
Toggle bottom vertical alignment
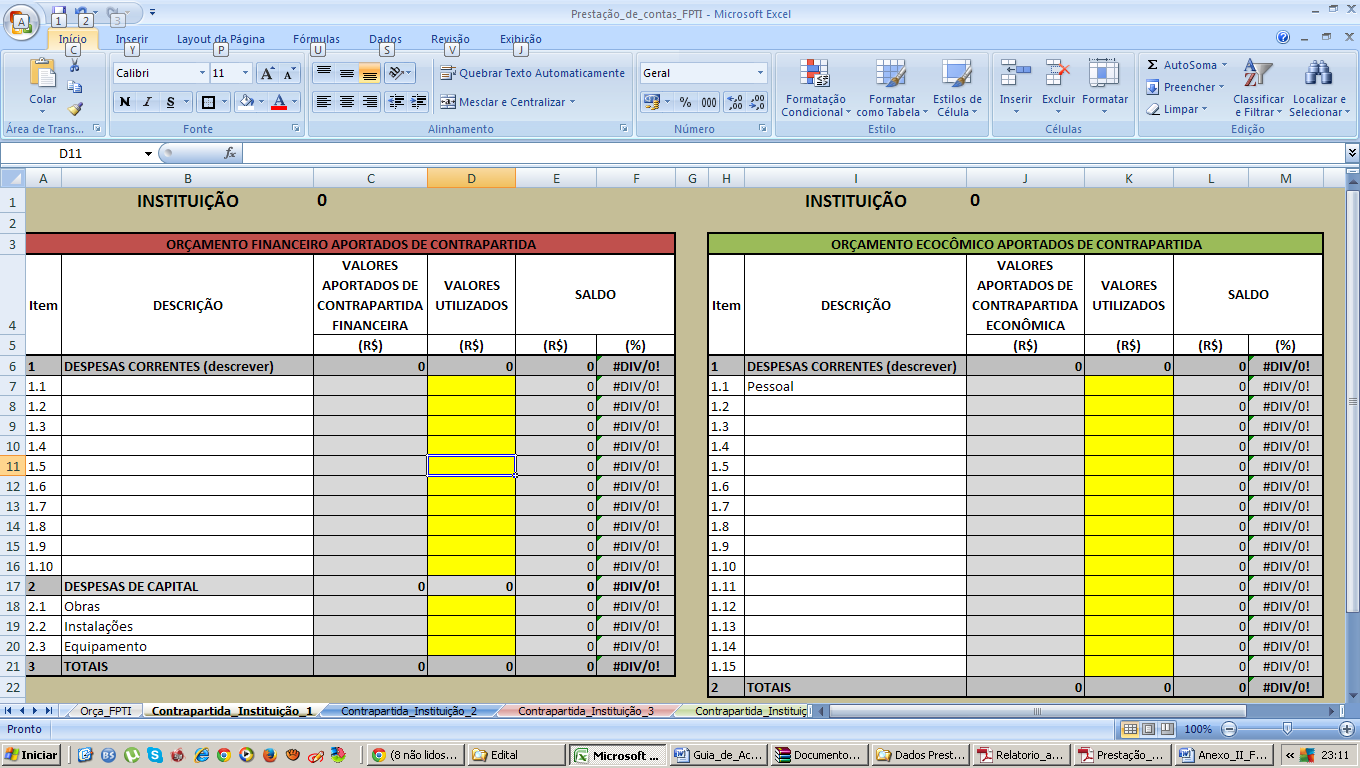(370, 73)
